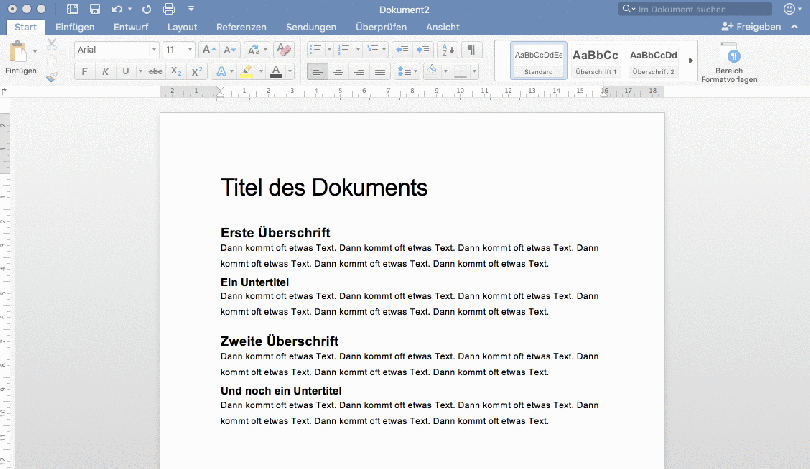Click the yellow text highlight color
The height and width of the screenshot is (469, 810).
point(246,72)
